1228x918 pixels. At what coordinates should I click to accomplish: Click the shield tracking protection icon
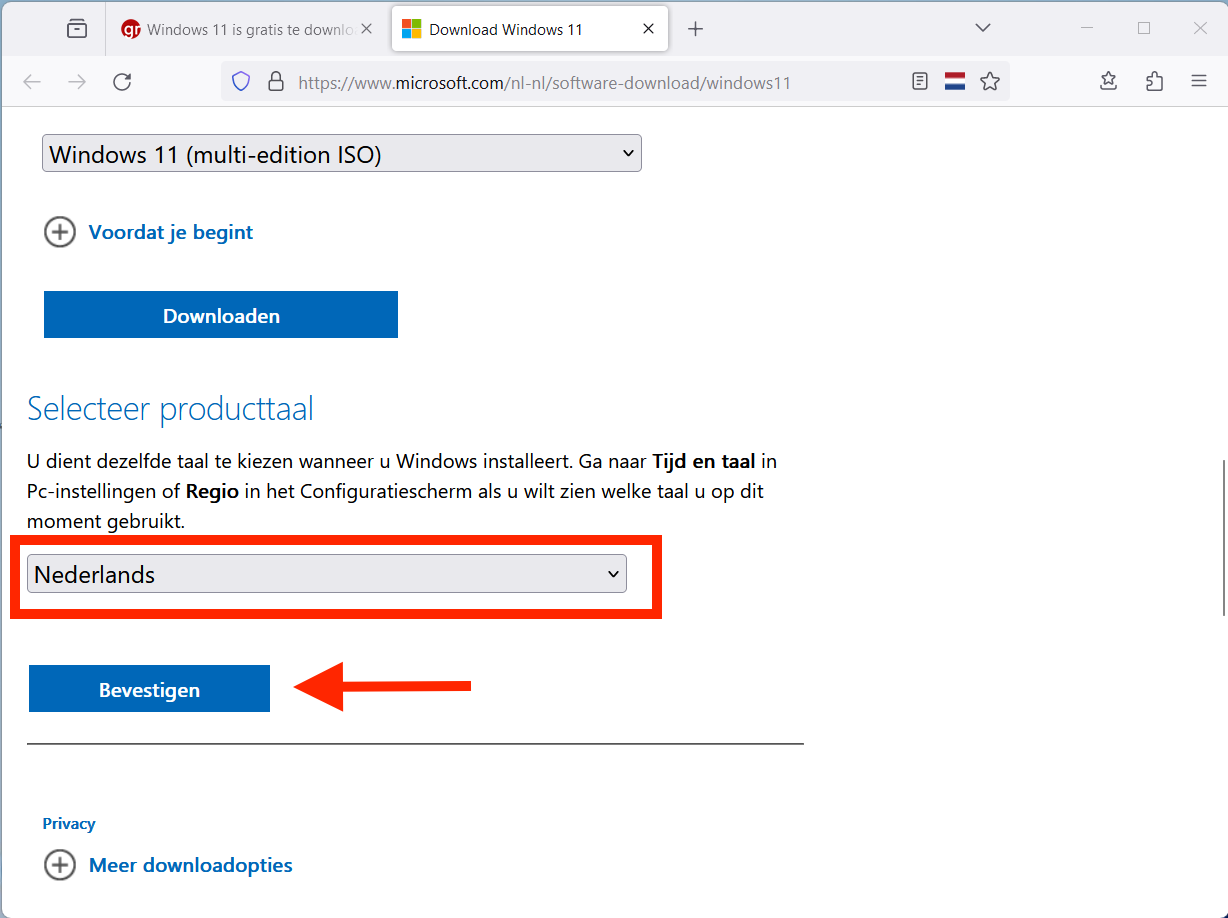(241, 82)
